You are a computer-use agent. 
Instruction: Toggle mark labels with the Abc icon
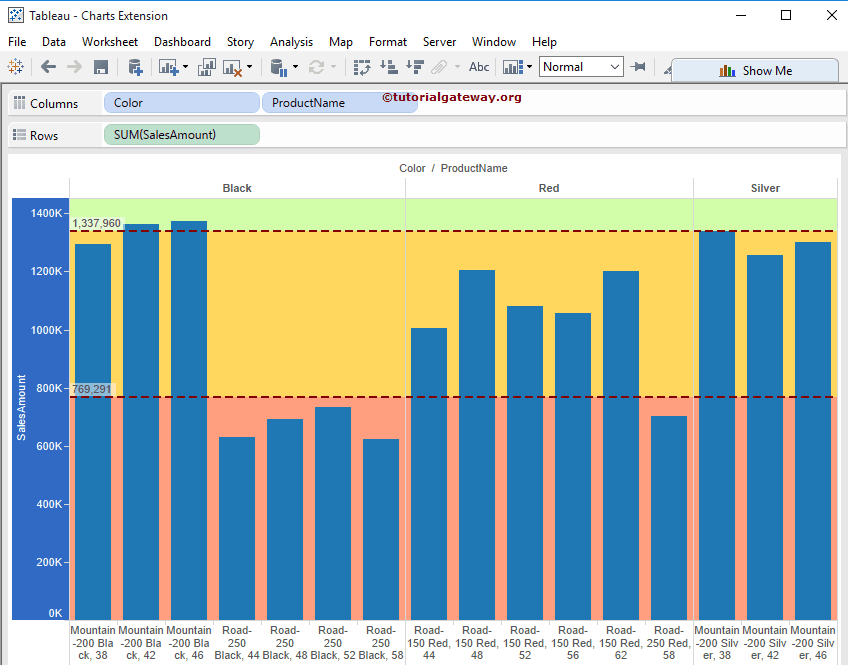click(479, 67)
